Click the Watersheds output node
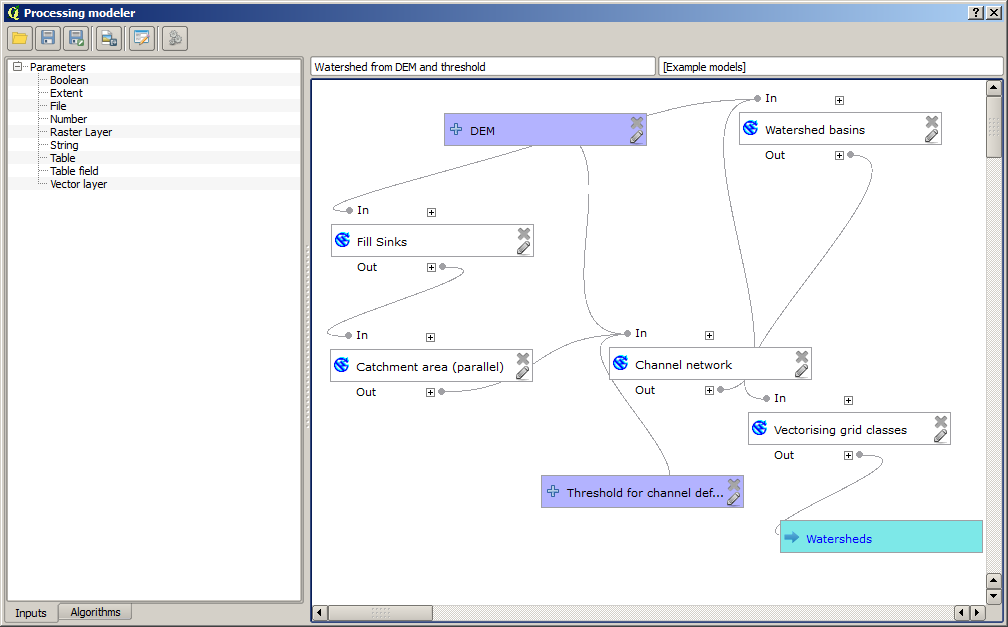The image size is (1008, 627). [x=880, y=537]
